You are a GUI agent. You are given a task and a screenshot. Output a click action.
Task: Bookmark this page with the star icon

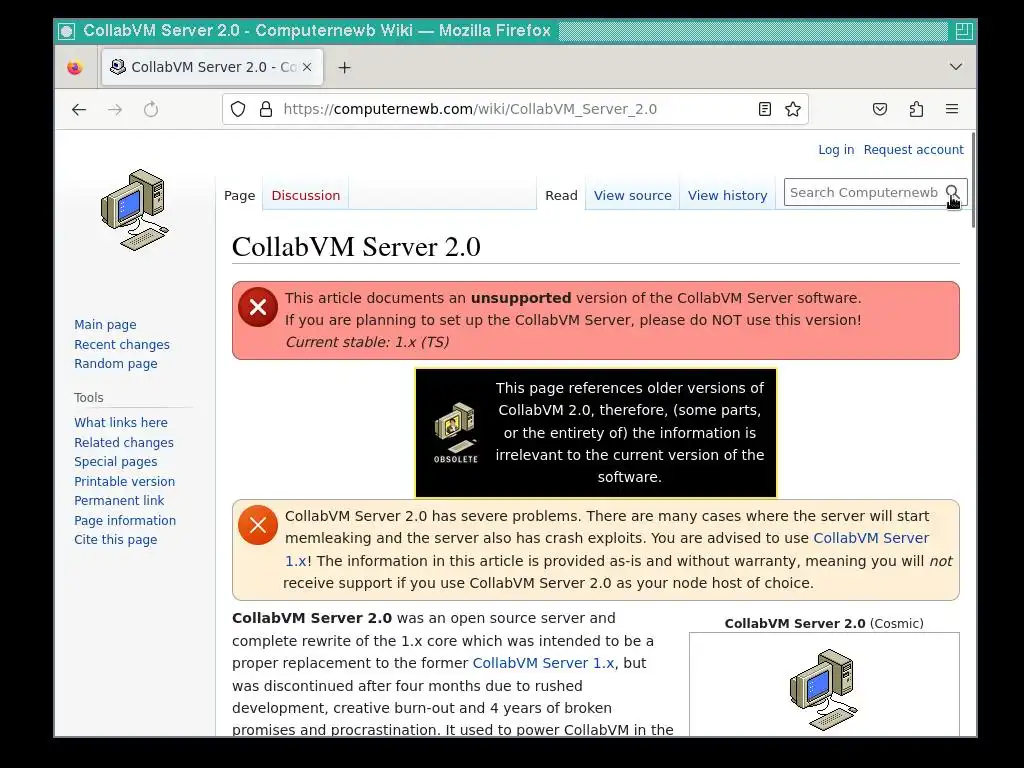click(x=793, y=109)
